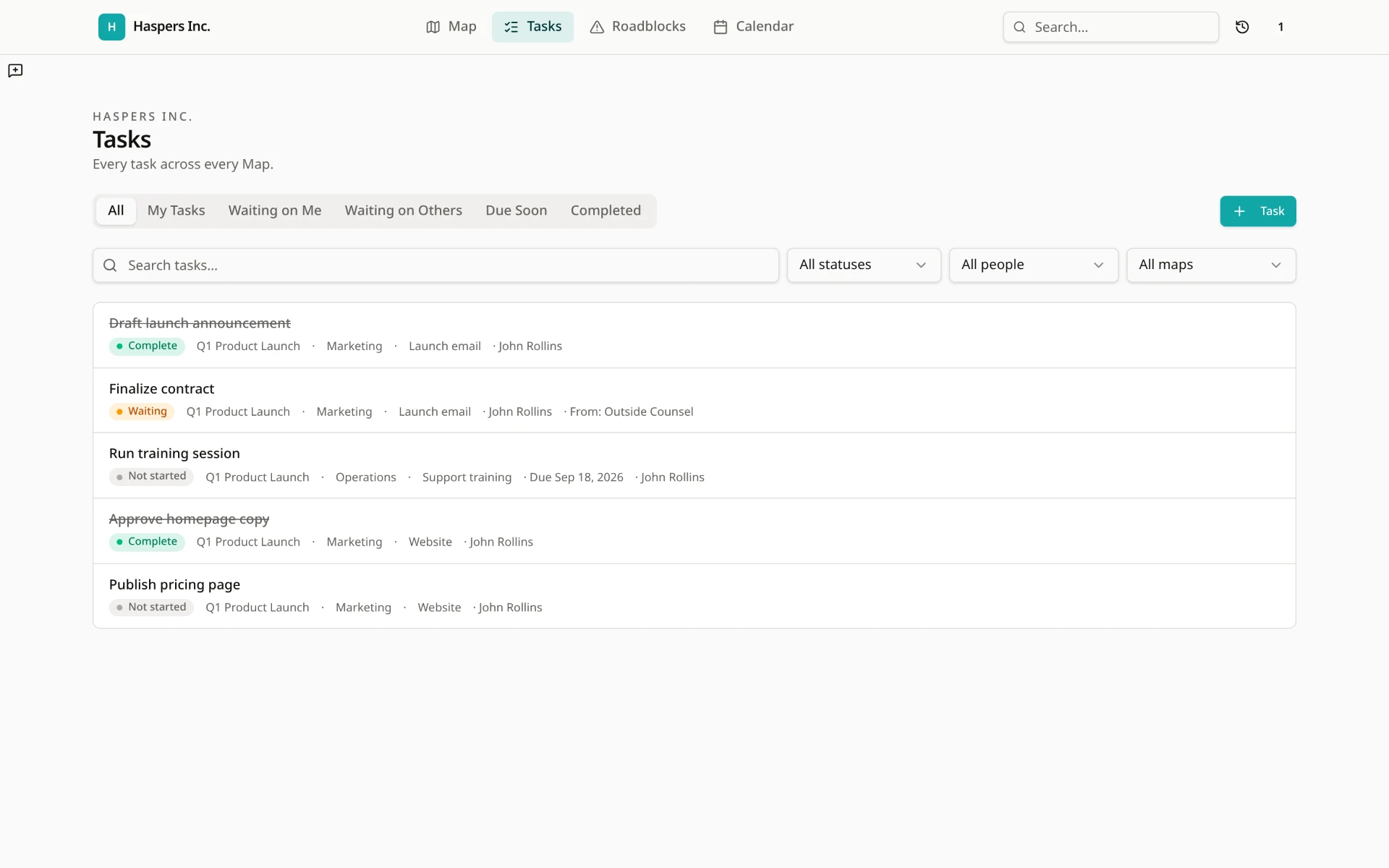This screenshot has width=1389, height=868.
Task: Click Not started badge on Publish pricing page
Action: click(x=151, y=608)
